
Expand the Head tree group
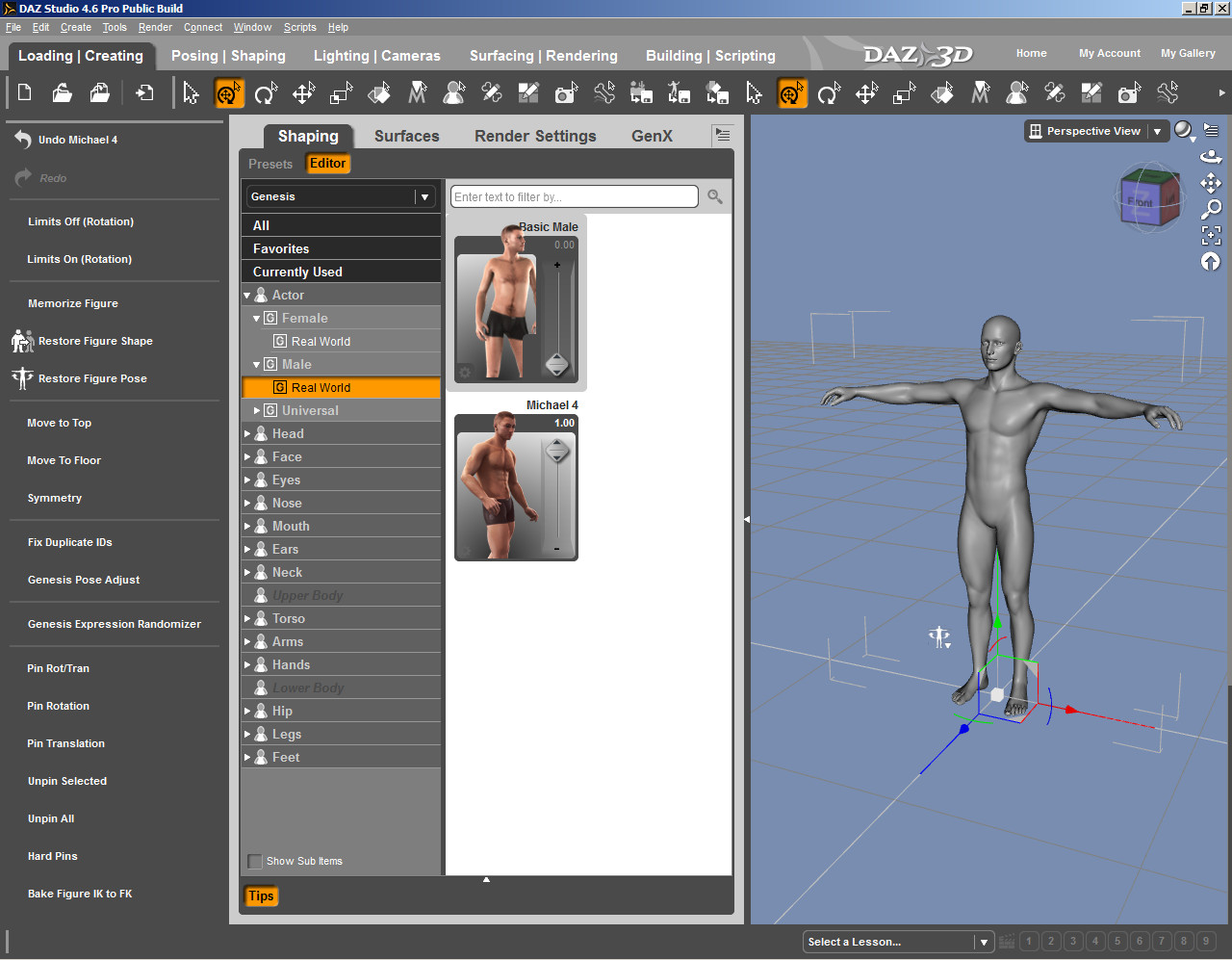coord(247,433)
